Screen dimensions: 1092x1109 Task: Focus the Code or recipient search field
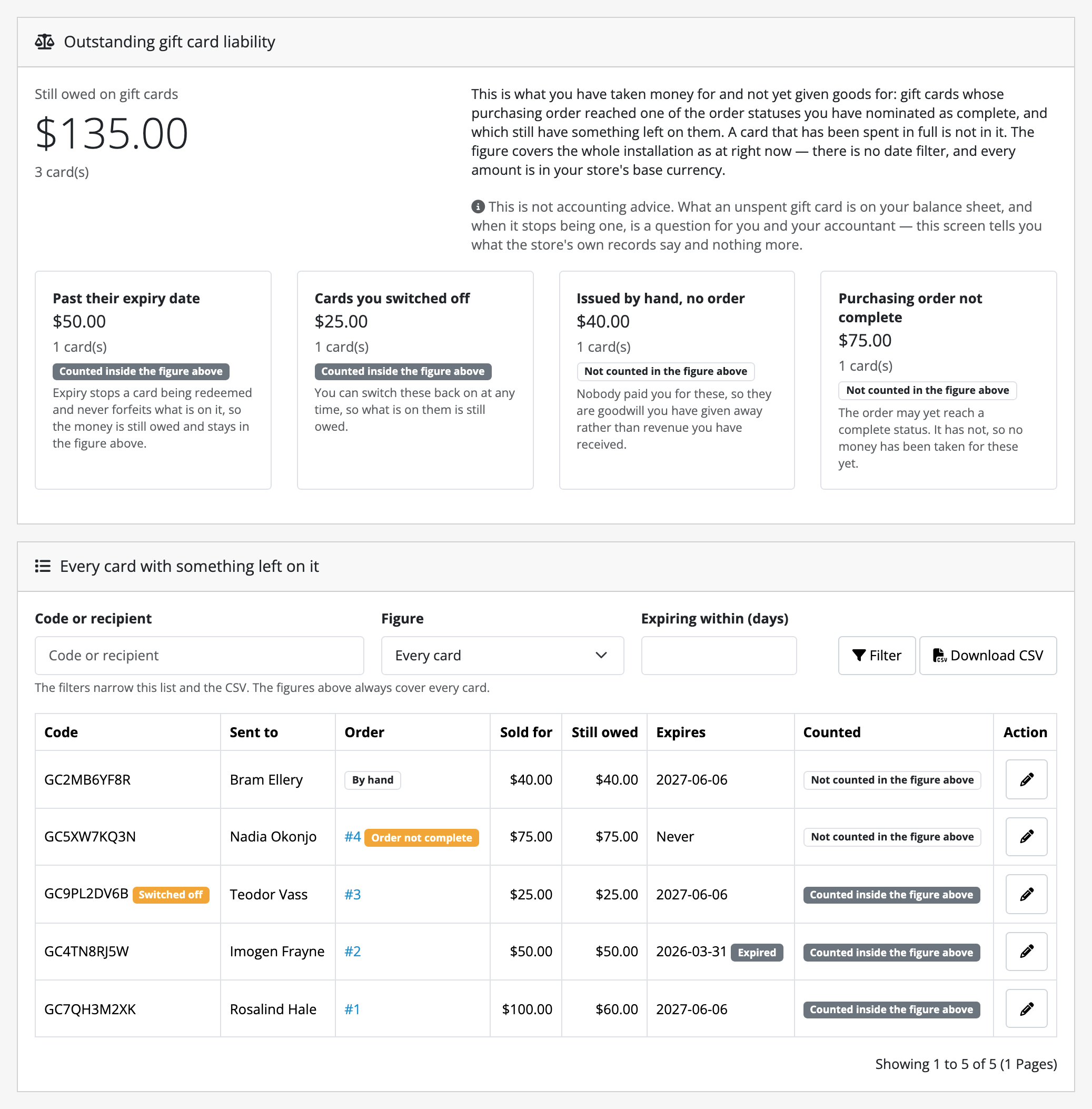point(199,655)
